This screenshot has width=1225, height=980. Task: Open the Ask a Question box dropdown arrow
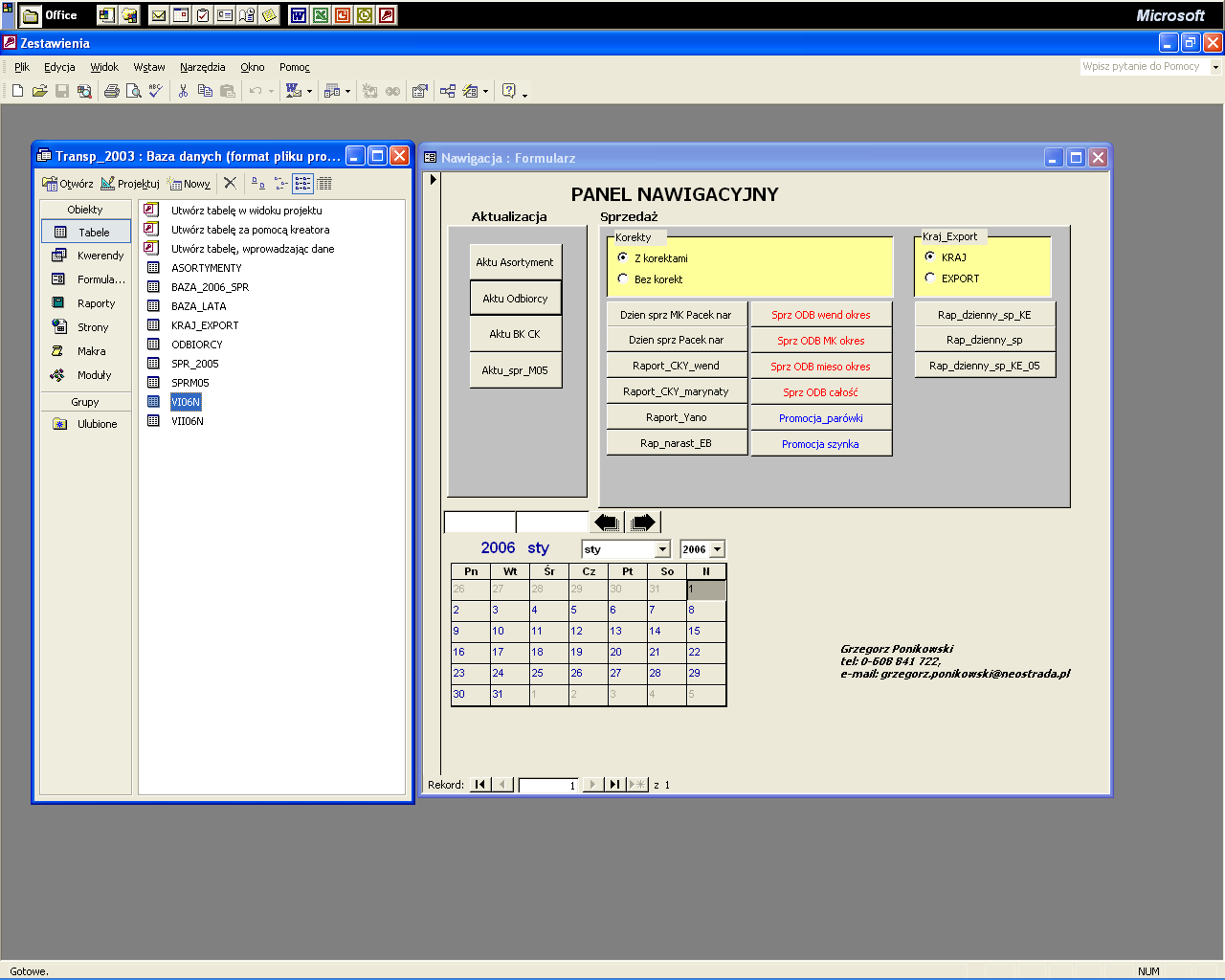tap(1216, 67)
